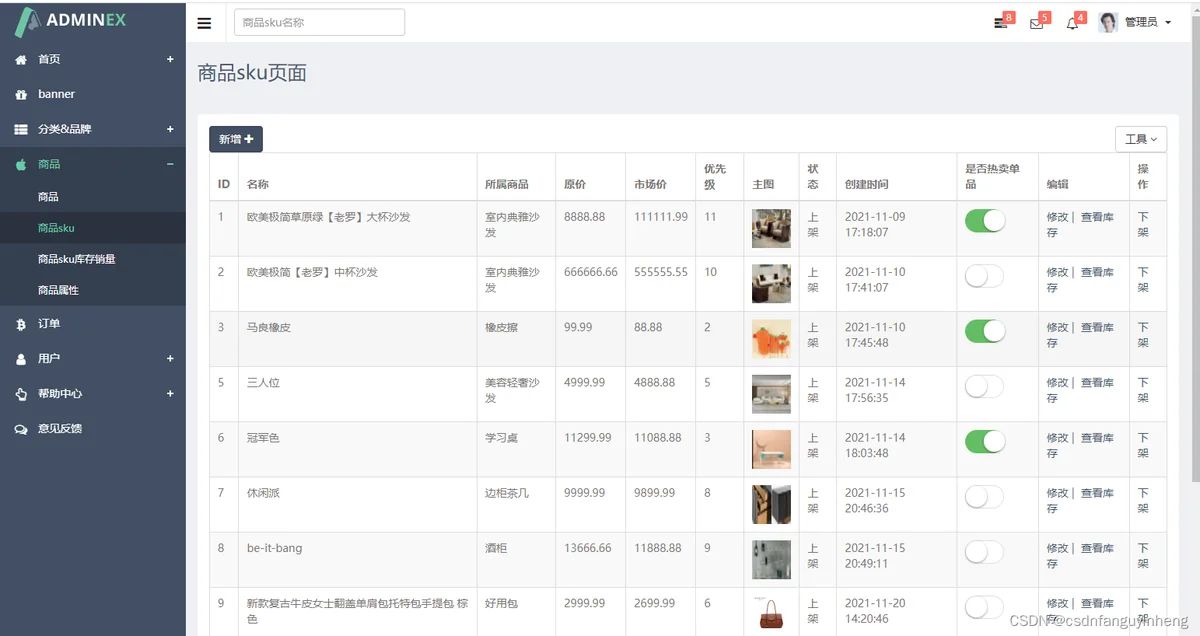Click 修改 for 欧美极简草原绿 row

[1057, 217]
